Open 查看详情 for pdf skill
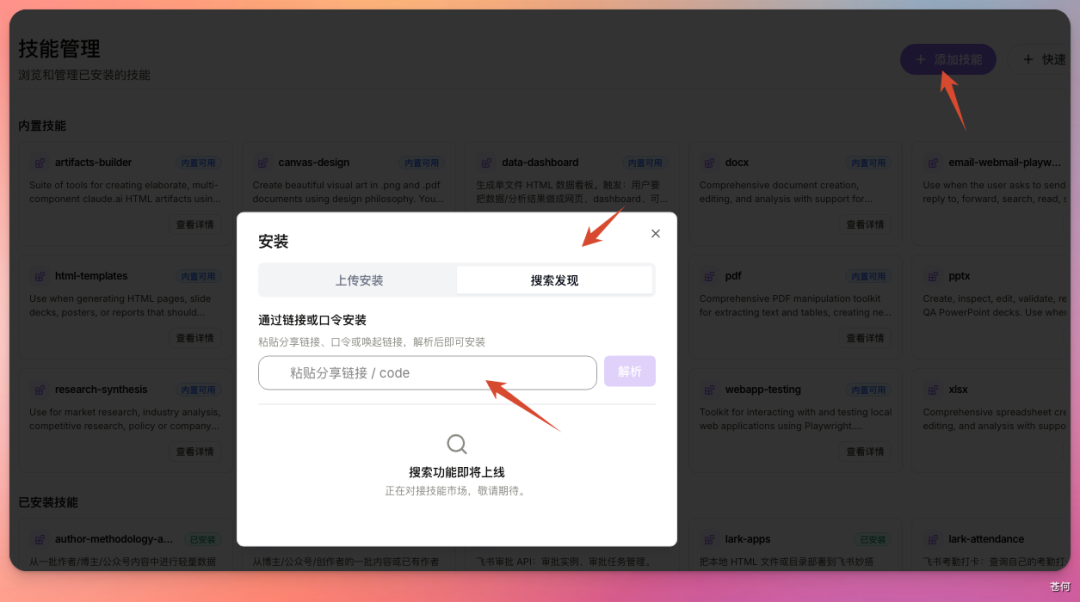 [865, 338]
